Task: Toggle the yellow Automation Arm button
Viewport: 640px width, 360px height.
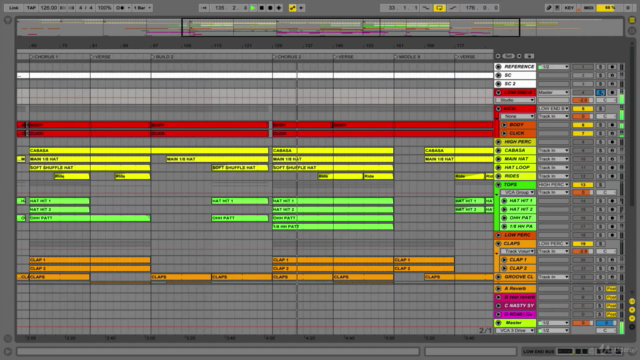Action: (x=293, y=8)
